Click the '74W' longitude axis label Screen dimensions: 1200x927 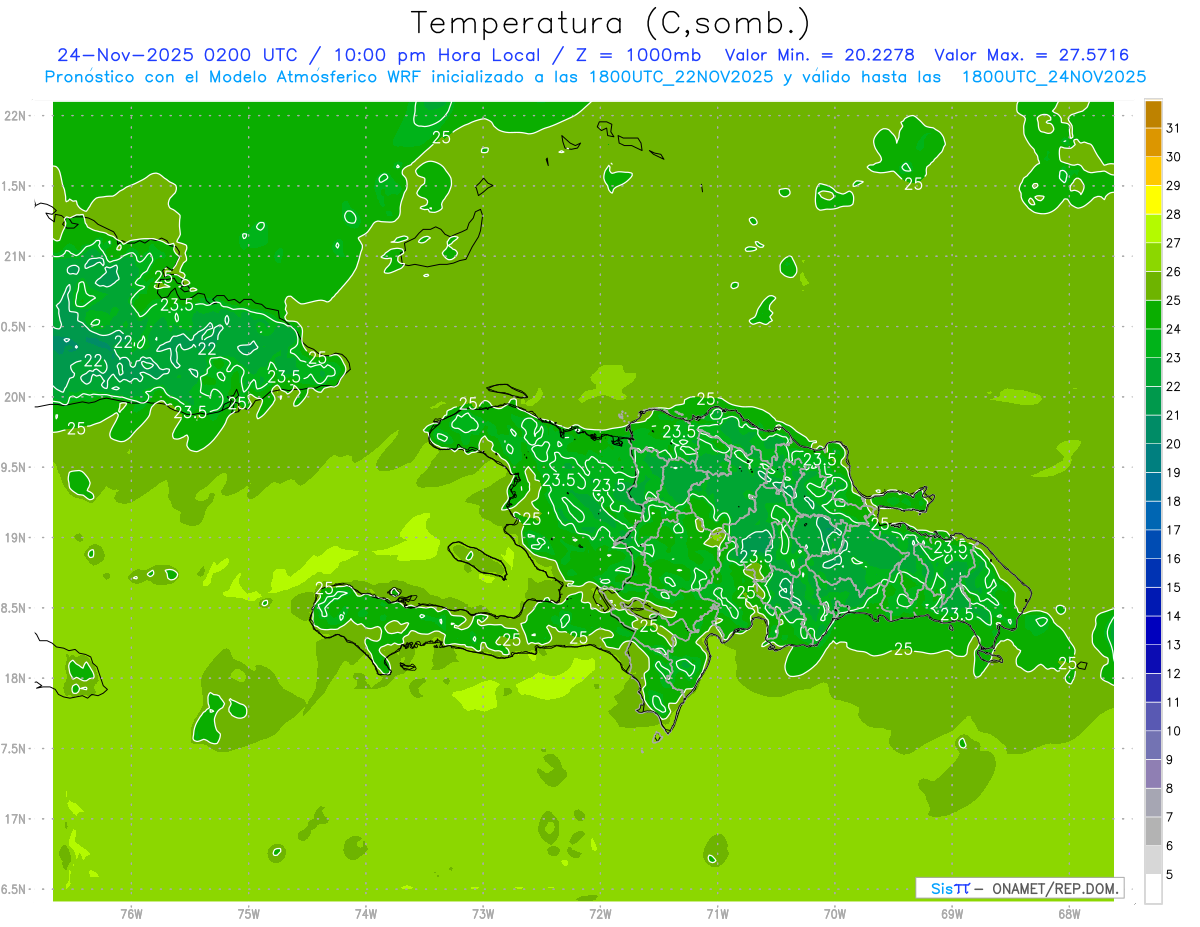click(366, 913)
